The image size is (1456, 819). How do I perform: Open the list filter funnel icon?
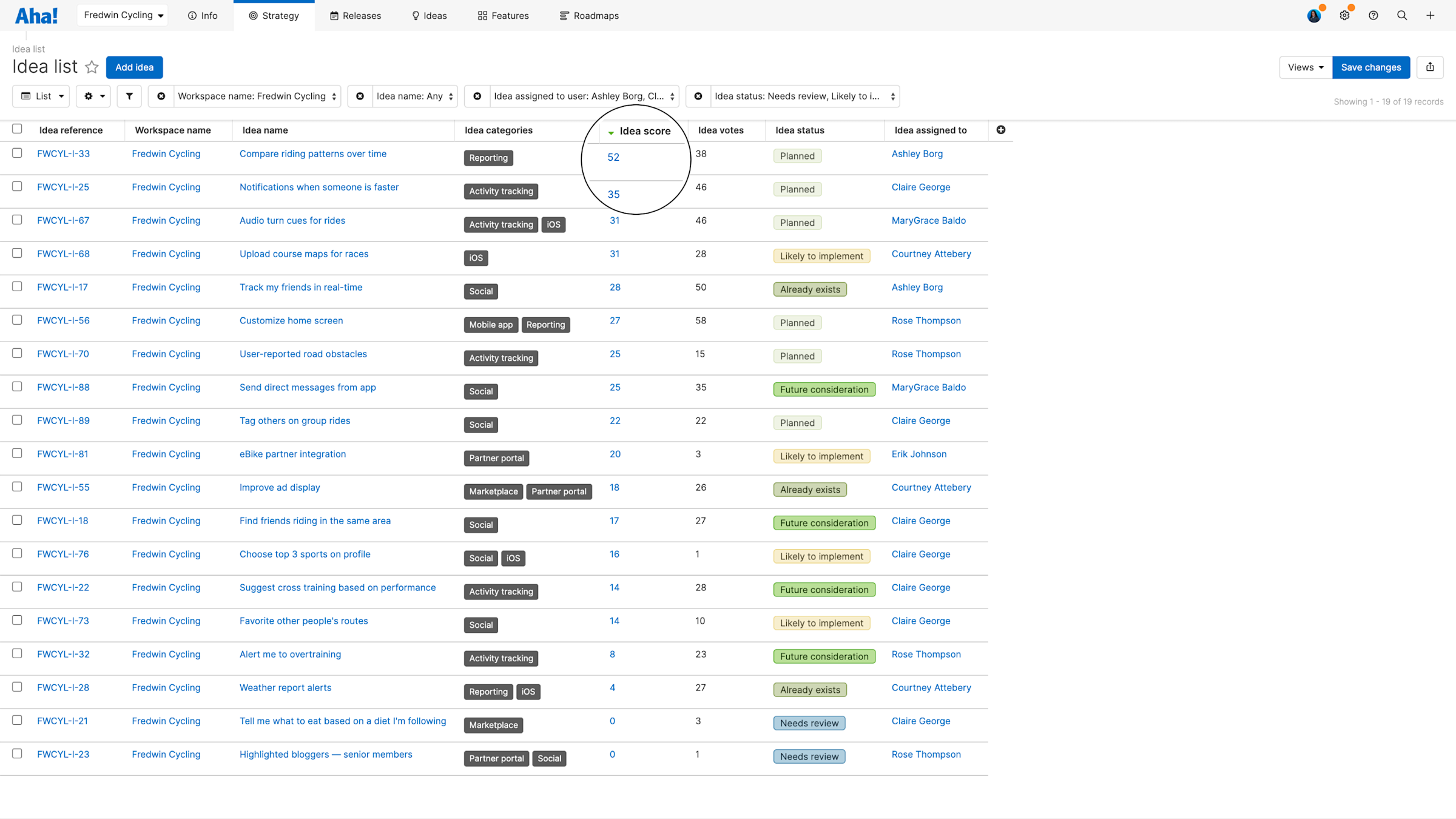click(129, 96)
